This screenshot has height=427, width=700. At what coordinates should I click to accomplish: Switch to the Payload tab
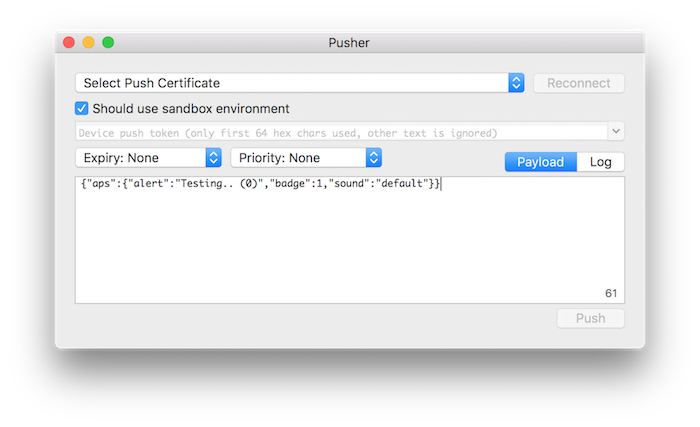[540, 162]
